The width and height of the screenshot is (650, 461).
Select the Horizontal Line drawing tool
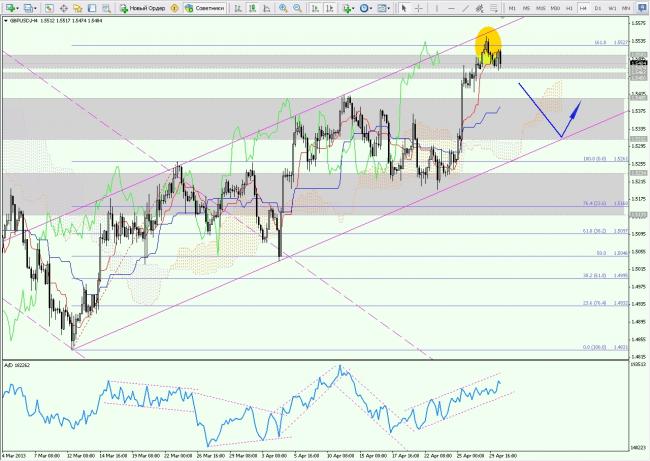click(x=451, y=8)
